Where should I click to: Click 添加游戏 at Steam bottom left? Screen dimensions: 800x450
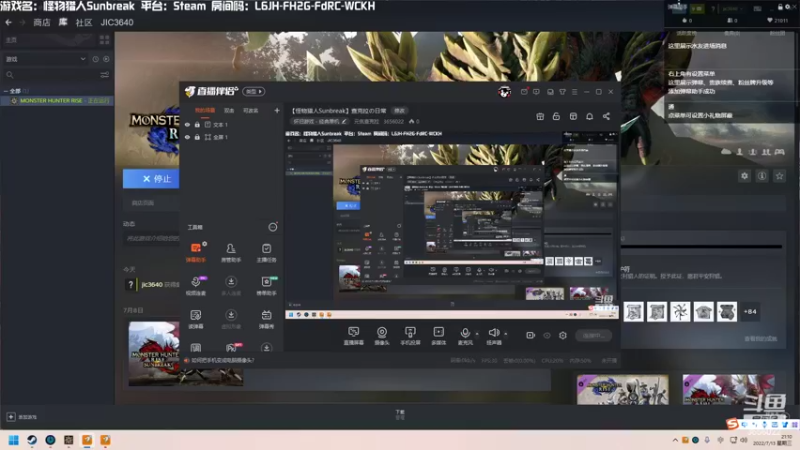[x=21, y=417]
